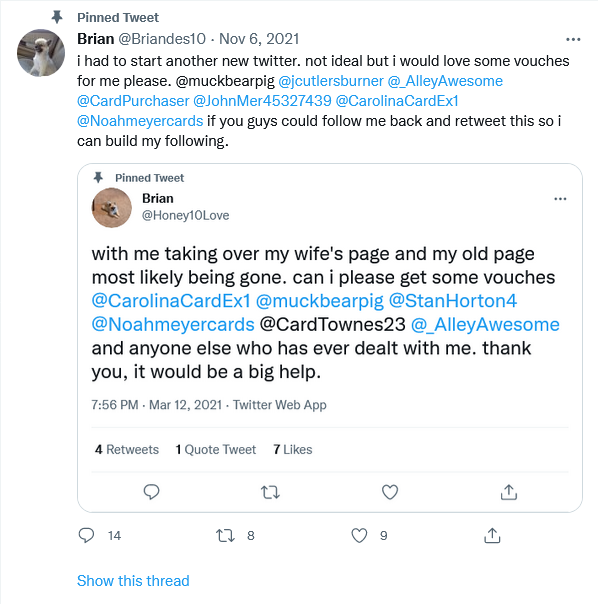Click share icon inside quoted tweet
598x604 pixels.
[x=509, y=492]
